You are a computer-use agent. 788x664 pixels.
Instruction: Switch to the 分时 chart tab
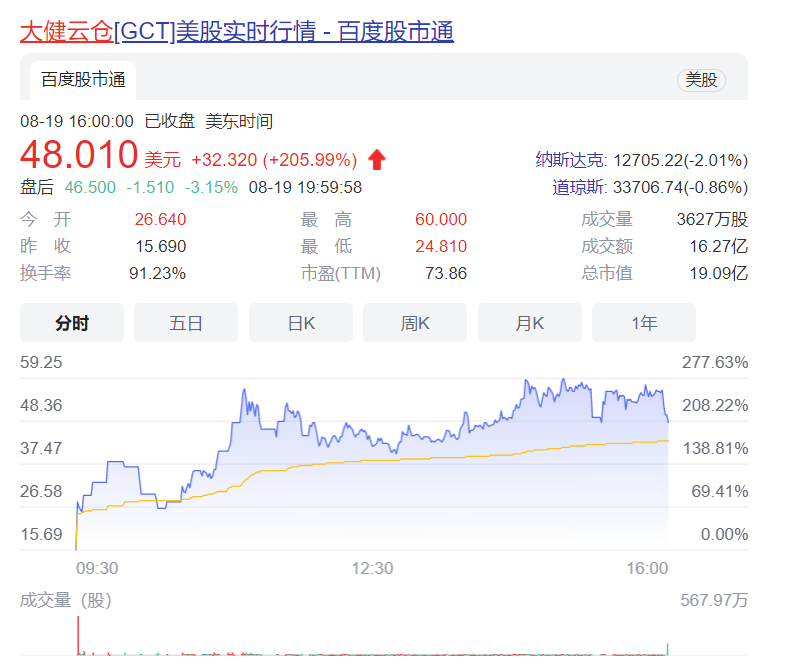(72, 323)
